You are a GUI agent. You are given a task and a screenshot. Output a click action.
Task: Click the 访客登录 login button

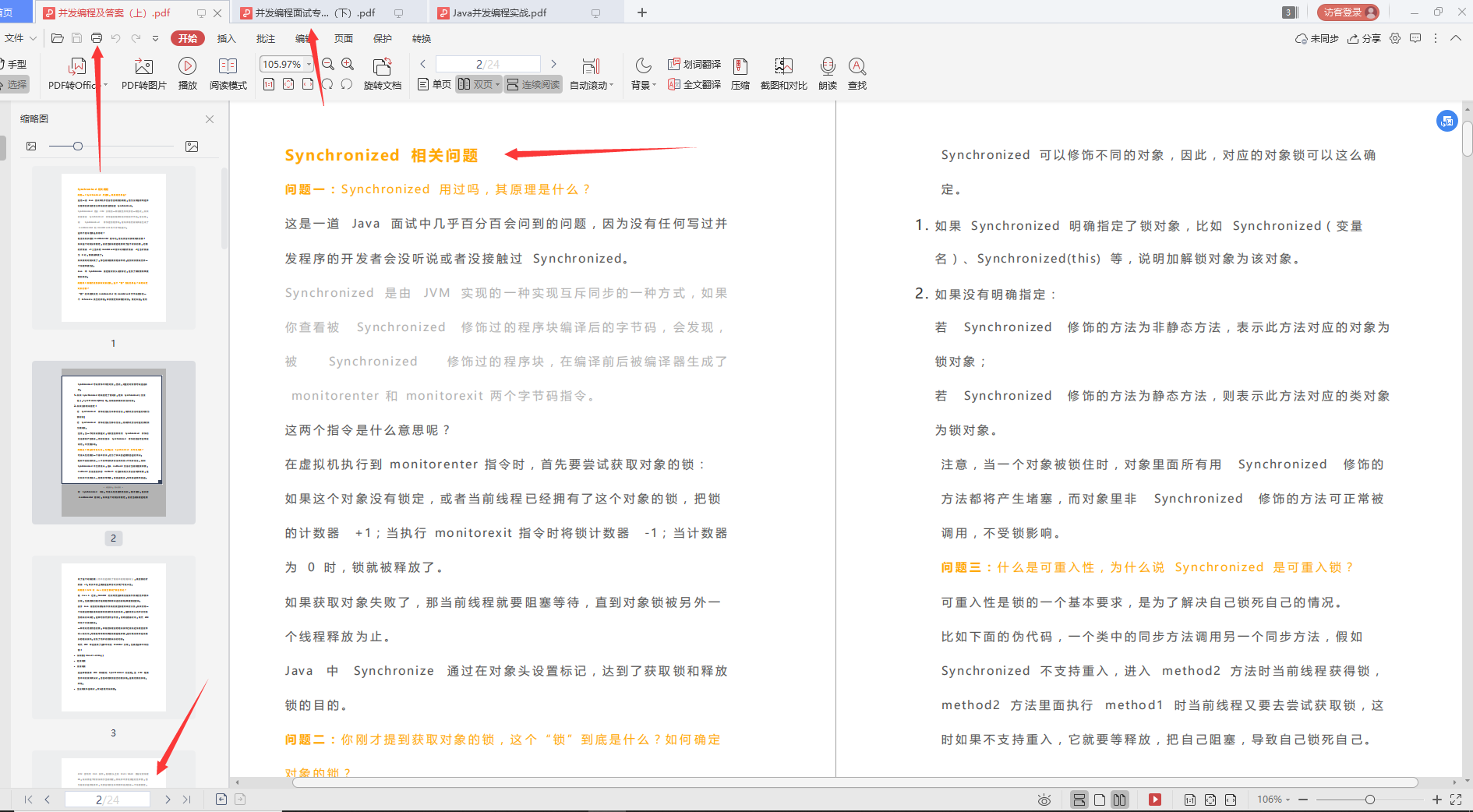[1348, 12]
